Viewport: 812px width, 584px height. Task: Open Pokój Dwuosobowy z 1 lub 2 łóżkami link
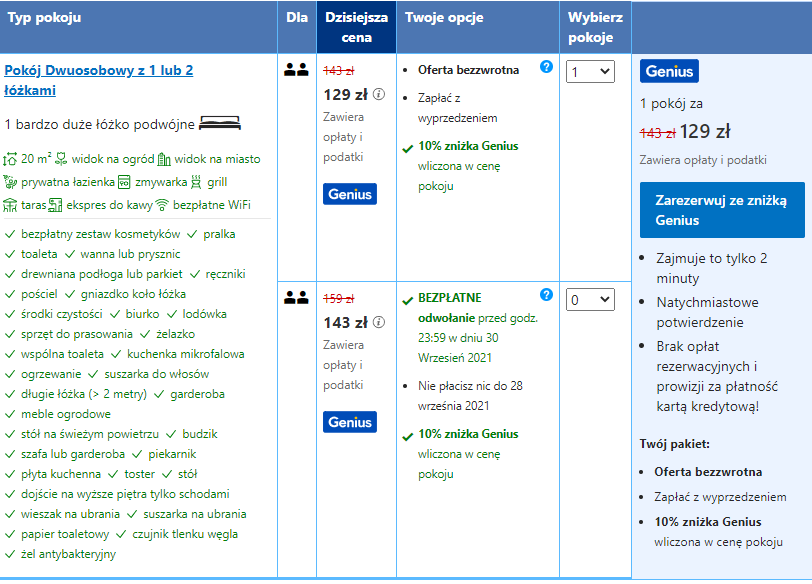point(98,80)
